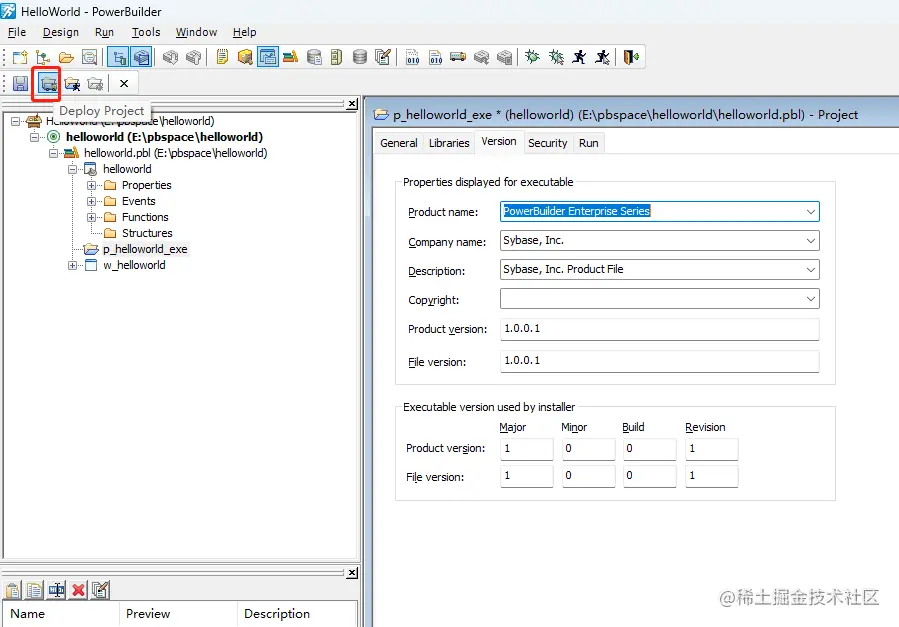Open the Description combo box arrow
The image size is (899, 627).
click(811, 269)
